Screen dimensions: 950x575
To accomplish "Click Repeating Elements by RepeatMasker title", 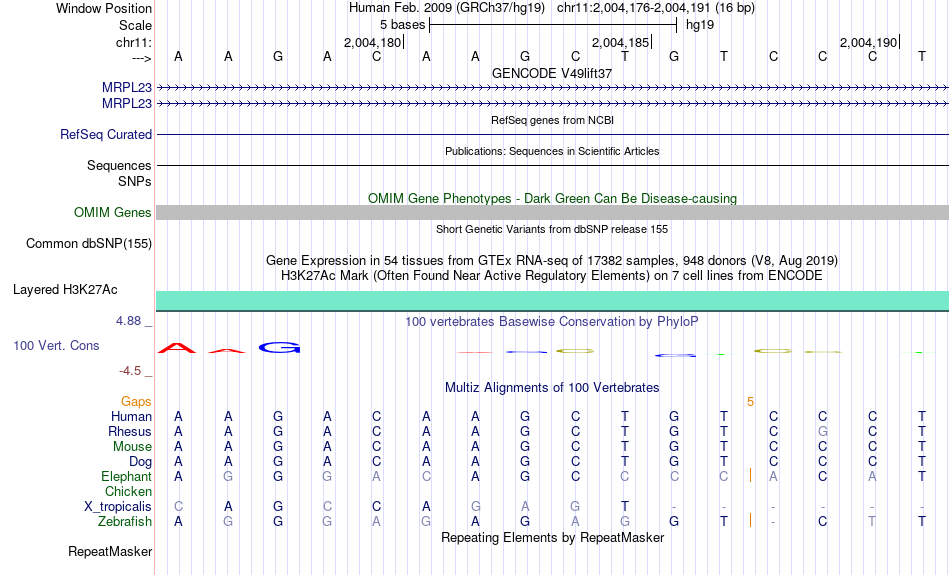I will (x=552, y=537).
